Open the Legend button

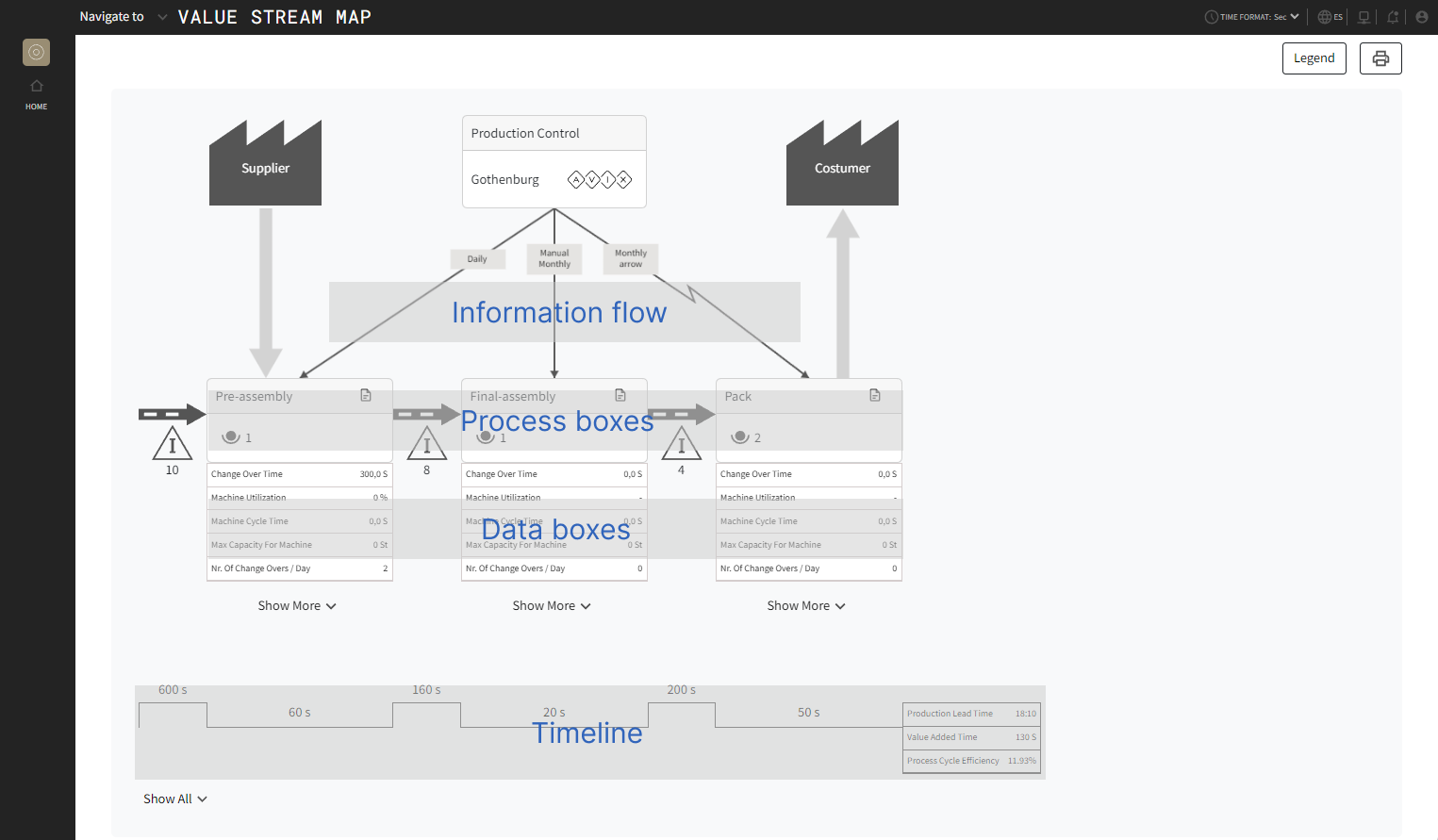1314,58
